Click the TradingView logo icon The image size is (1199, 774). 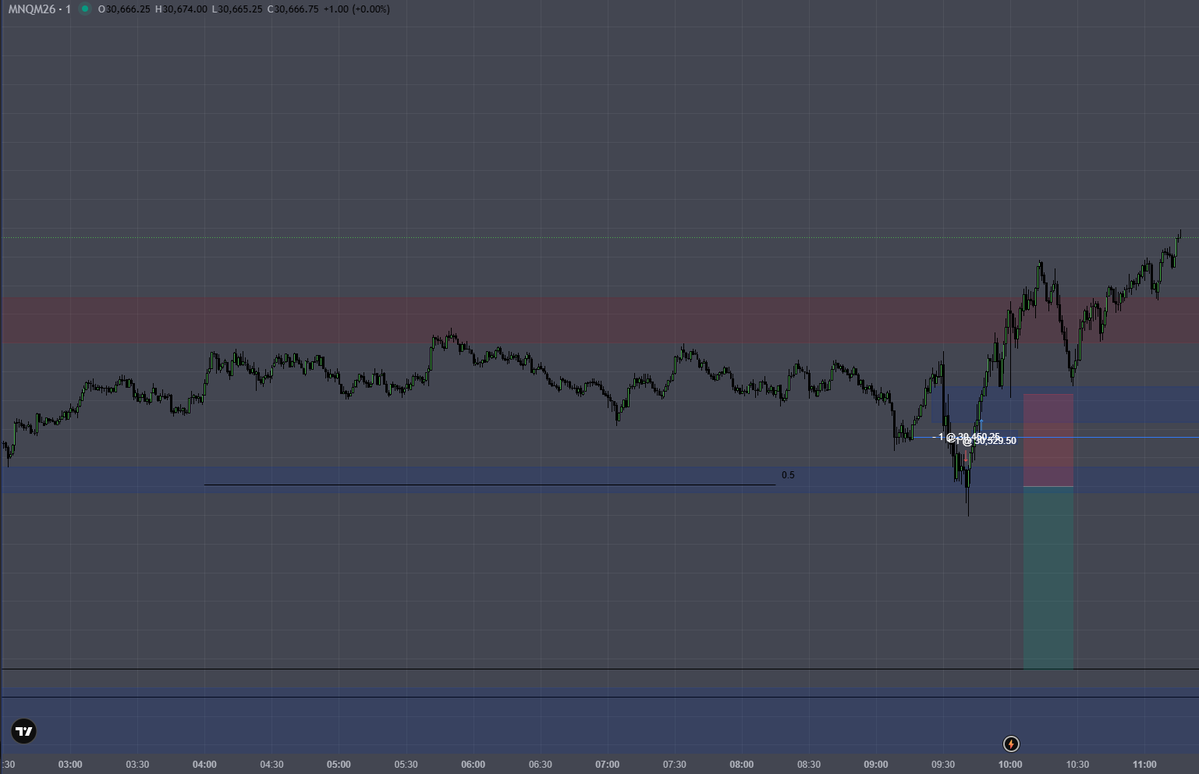pyautogui.click(x=24, y=731)
